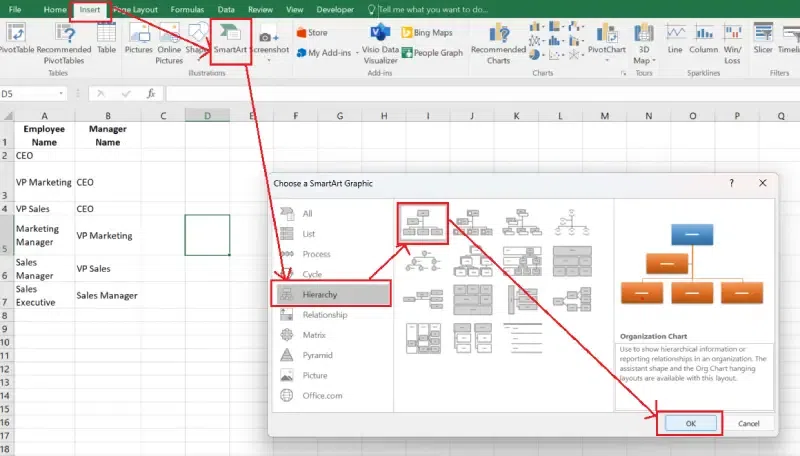
Task: Click the formula bar input
Action: pyautogui.click(x=482, y=93)
